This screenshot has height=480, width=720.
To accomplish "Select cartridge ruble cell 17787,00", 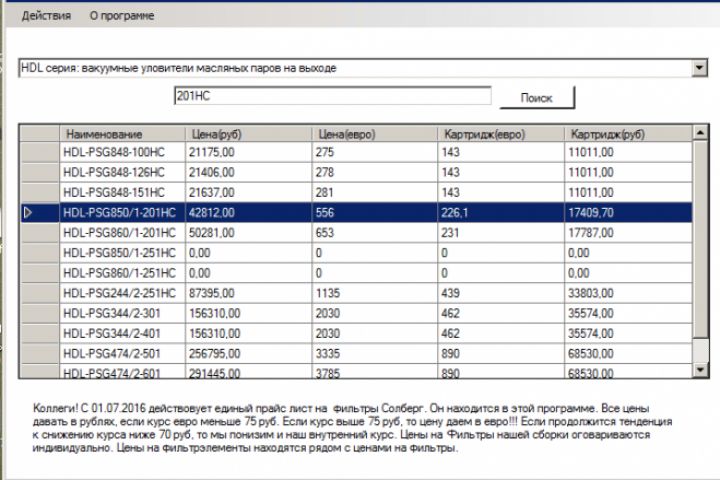I will 628,232.
